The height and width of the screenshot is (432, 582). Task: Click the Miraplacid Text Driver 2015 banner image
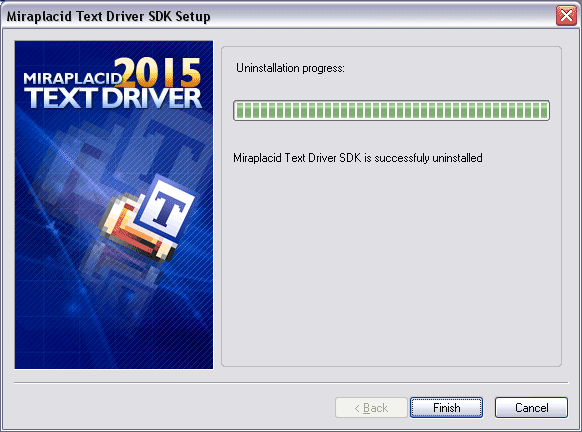pos(114,205)
